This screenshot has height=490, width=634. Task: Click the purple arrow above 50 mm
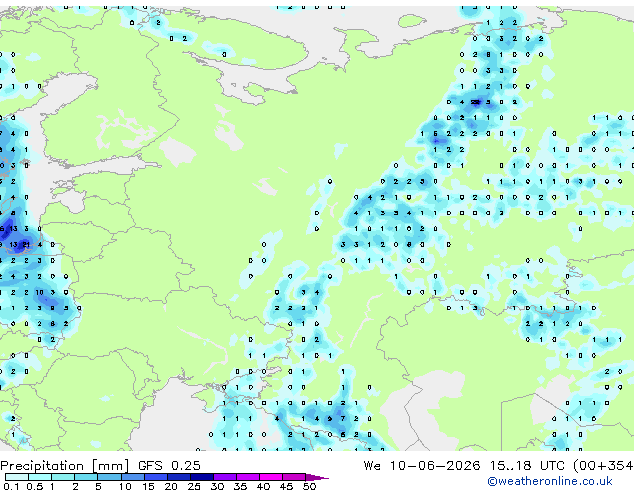pos(317,477)
